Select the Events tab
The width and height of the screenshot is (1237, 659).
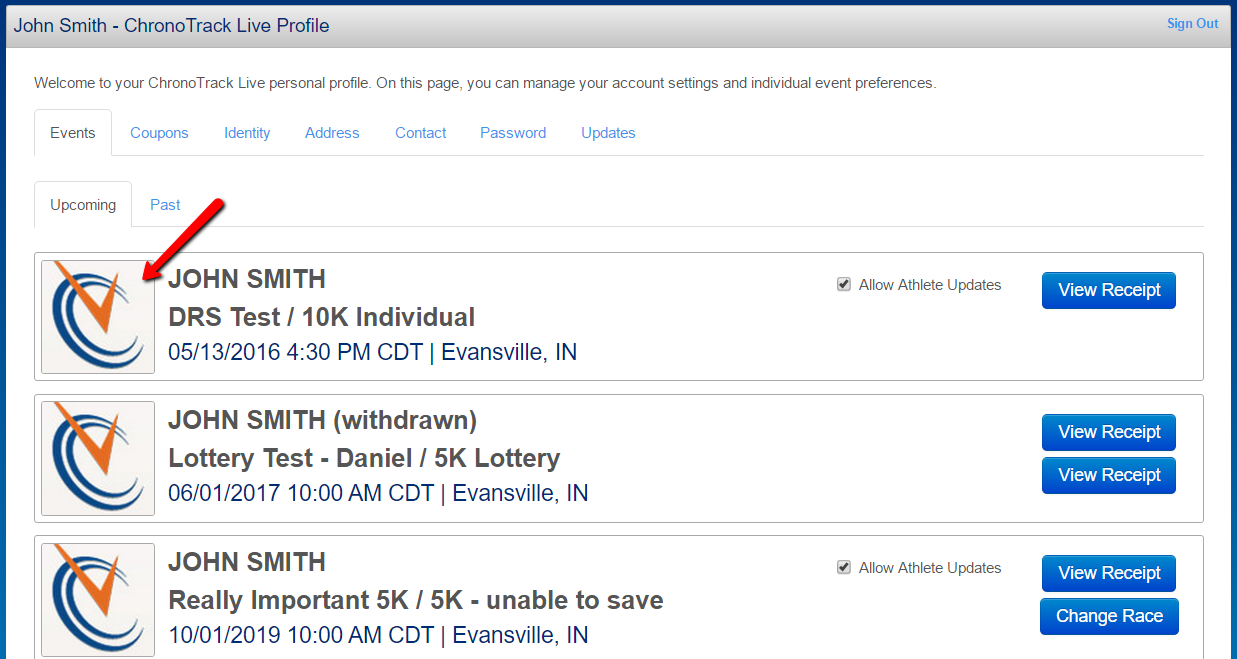tap(73, 133)
